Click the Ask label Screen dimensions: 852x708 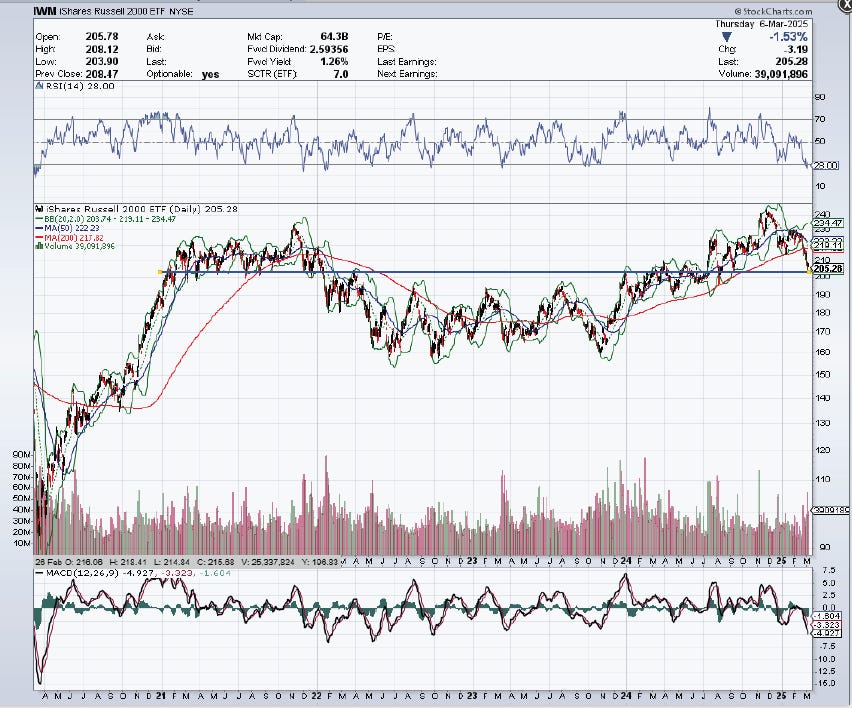point(155,37)
